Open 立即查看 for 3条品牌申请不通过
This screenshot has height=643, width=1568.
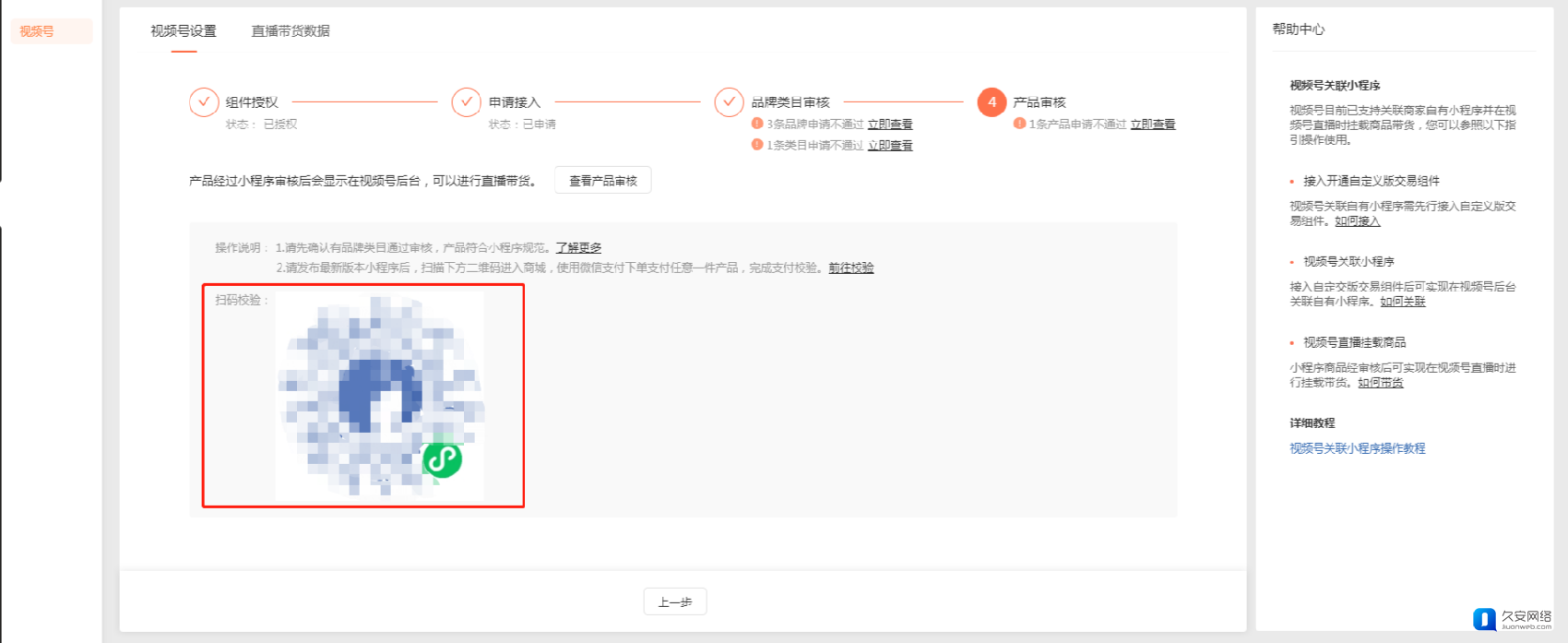(x=890, y=125)
